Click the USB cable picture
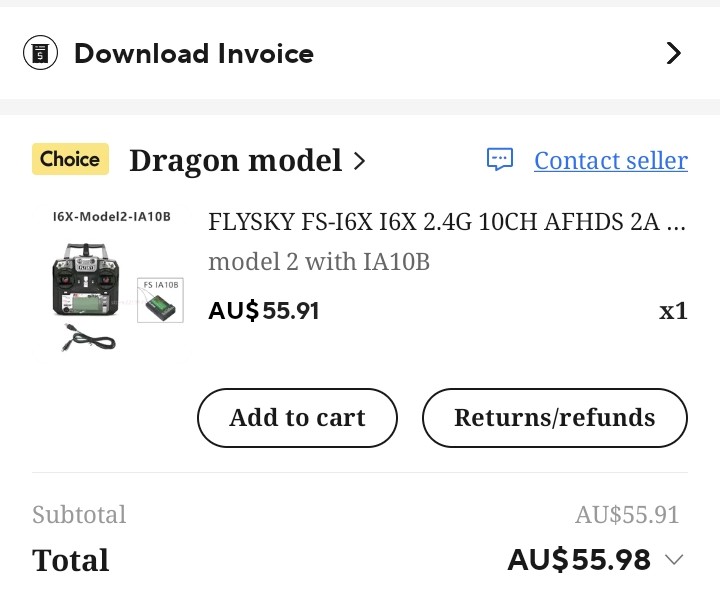This screenshot has width=720, height=610. [x=89, y=337]
